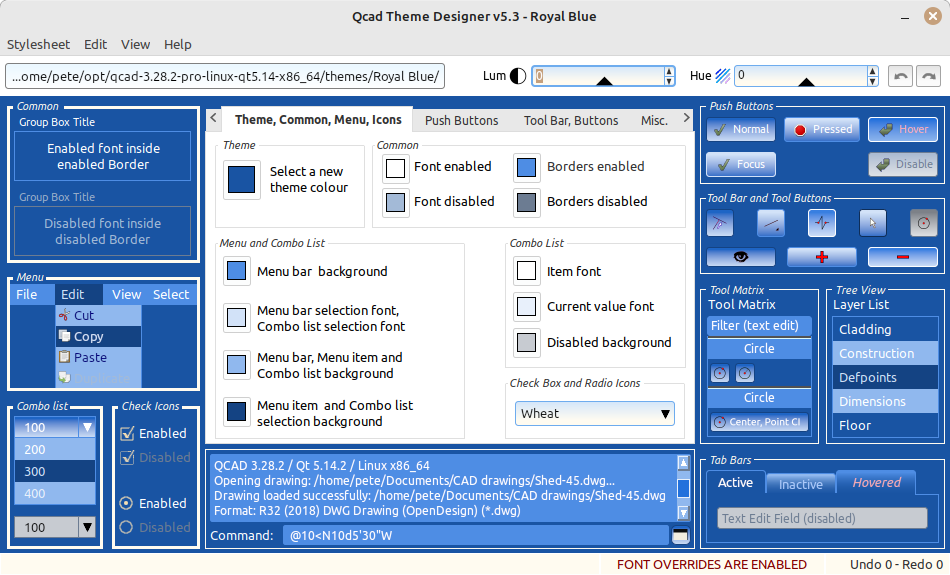The width and height of the screenshot is (950, 575).
Task: Open the top View menu
Action: (x=135, y=44)
